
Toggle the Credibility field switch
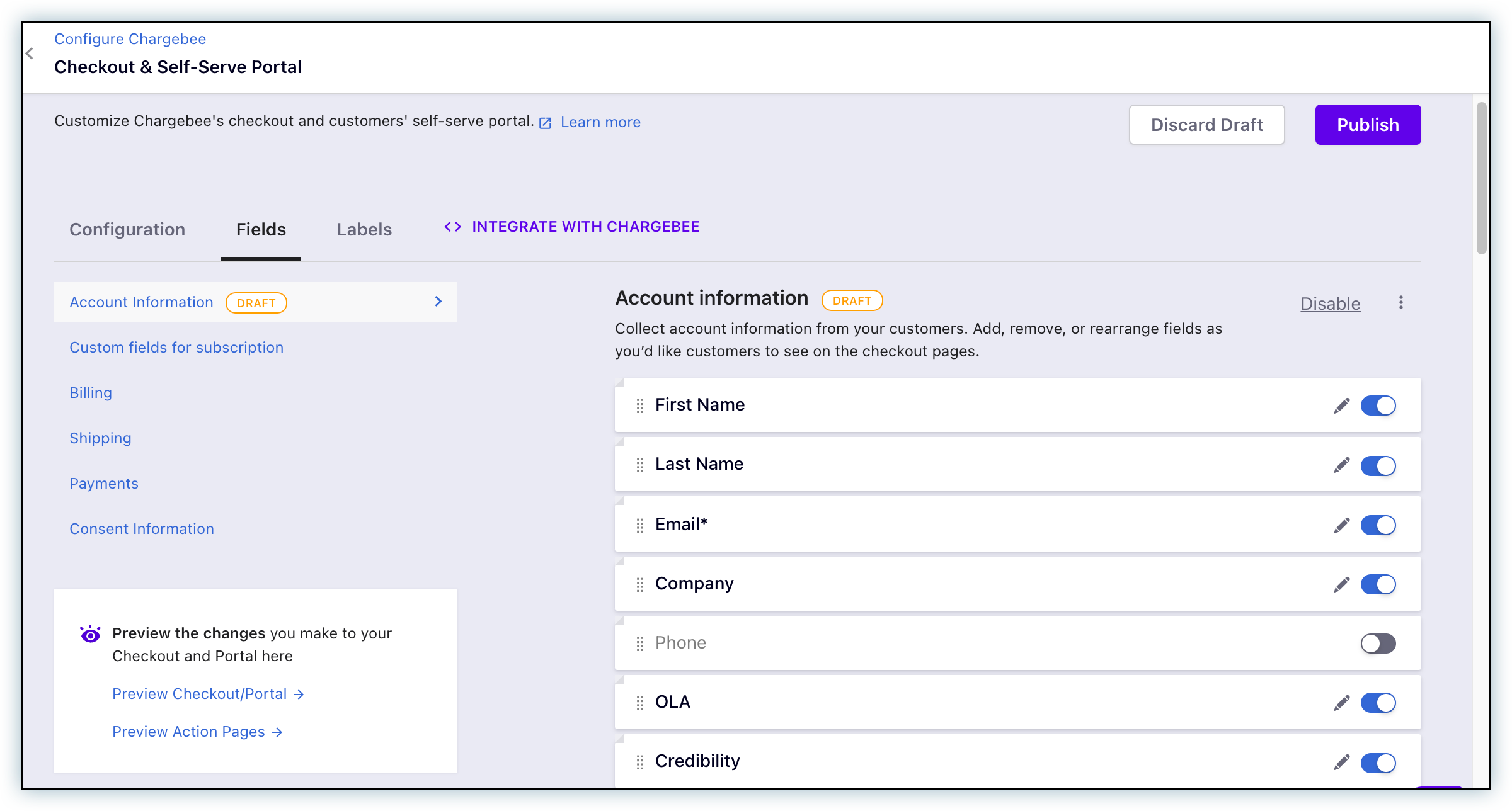pyautogui.click(x=1378, y=763)
